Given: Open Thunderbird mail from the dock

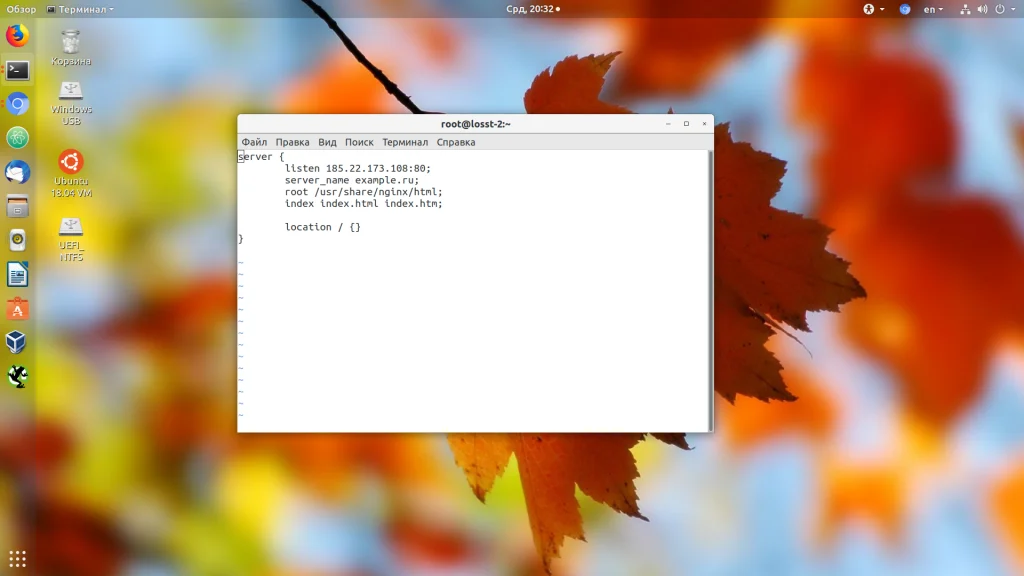Looking at the screenshot, I should point(18,172).
